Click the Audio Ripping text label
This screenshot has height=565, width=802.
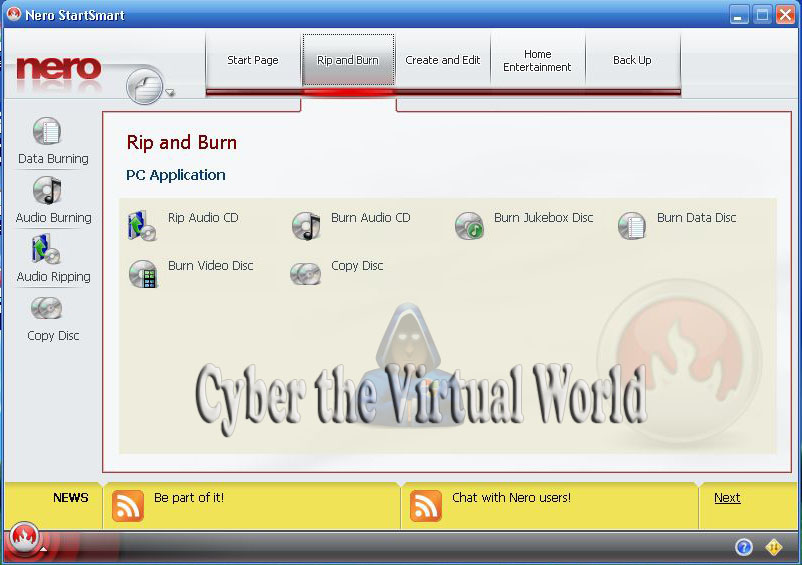(x=54, y=277)
